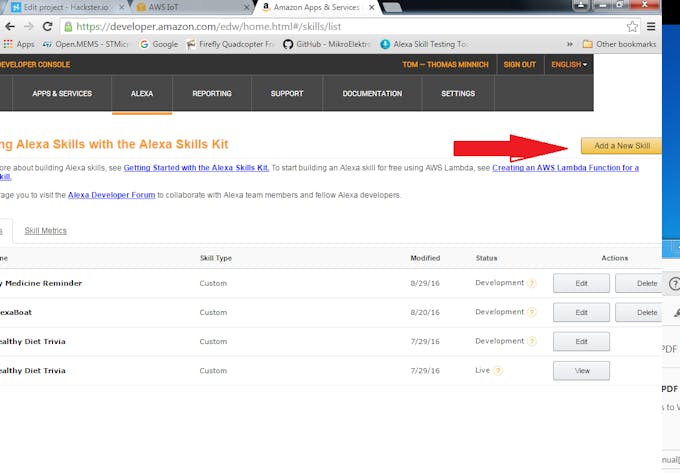This screenshot has height=473, width=680.
Task: Delete the exaBoat skill
Action: point(638,312)
